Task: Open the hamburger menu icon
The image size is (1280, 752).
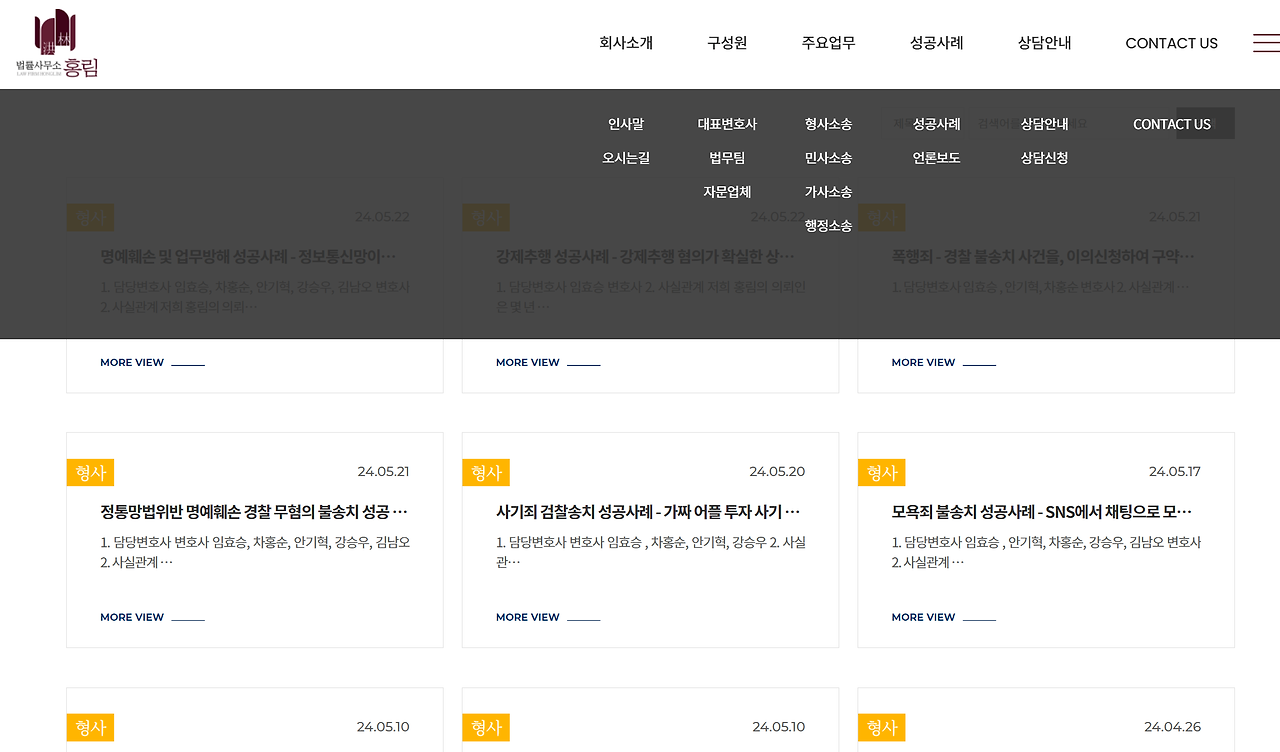Action: (x=1266, y=43)
